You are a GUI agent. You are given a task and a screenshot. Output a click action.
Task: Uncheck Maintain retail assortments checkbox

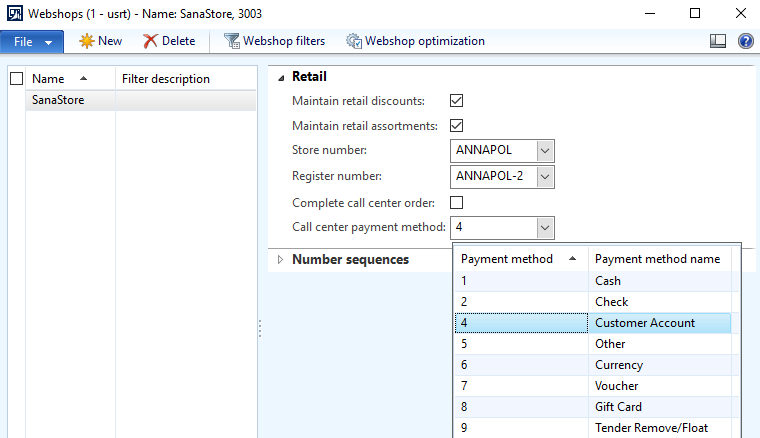(x=457, y=125)
